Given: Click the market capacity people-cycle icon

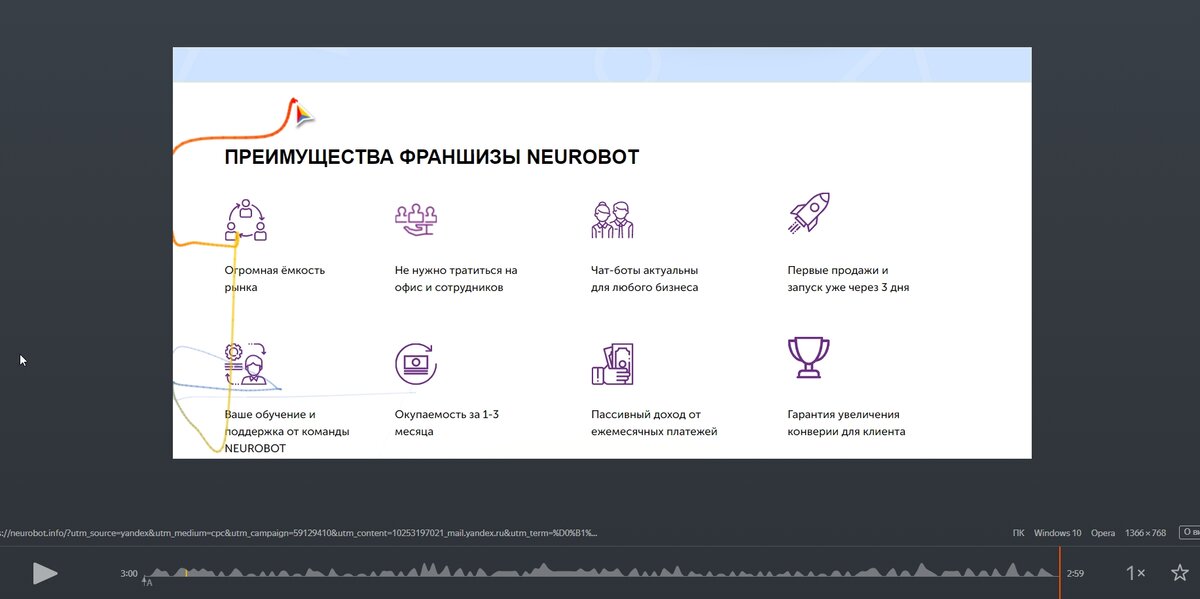Looking at the screenshot, I should click(246, 220).
